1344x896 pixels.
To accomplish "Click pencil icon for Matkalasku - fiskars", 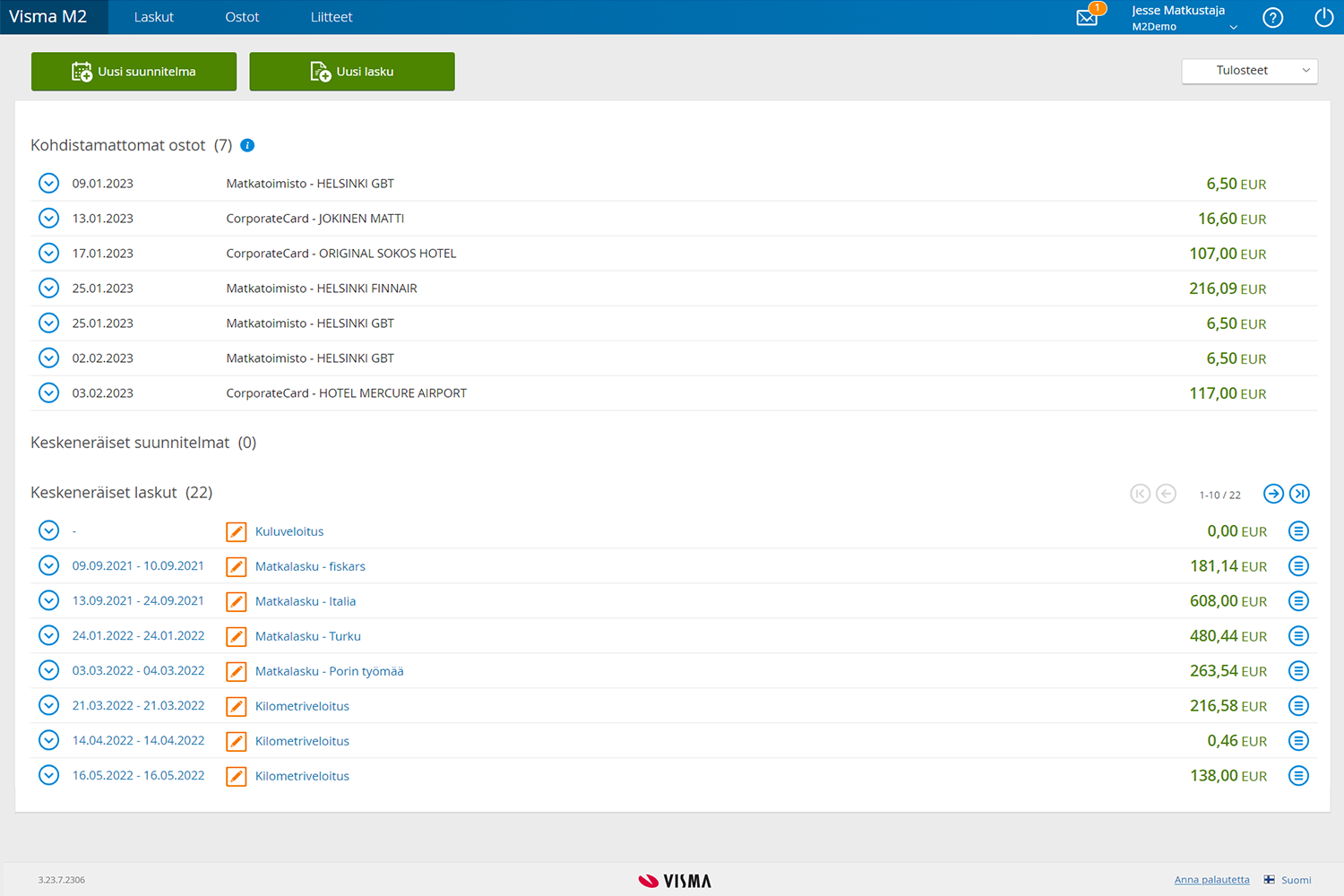I will coord(236,566).
